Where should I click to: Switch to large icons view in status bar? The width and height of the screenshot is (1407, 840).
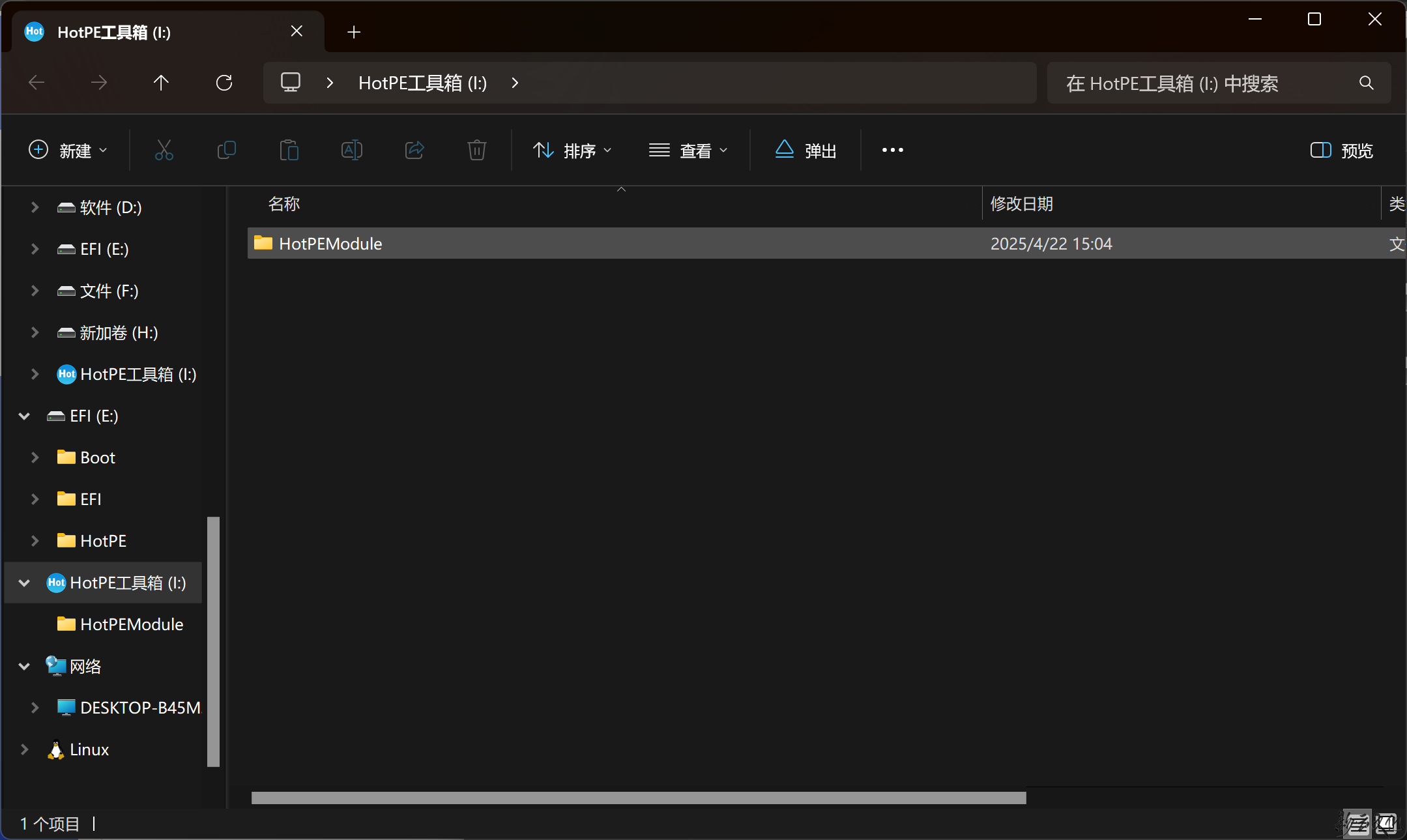pyautogui.click(x=1387, y=824)
